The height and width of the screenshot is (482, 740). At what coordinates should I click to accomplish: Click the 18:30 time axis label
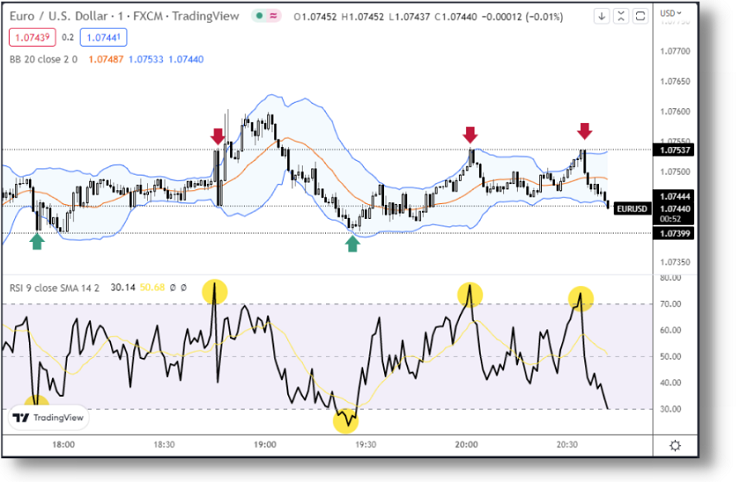pyautogui.click(x=164, y=445)
